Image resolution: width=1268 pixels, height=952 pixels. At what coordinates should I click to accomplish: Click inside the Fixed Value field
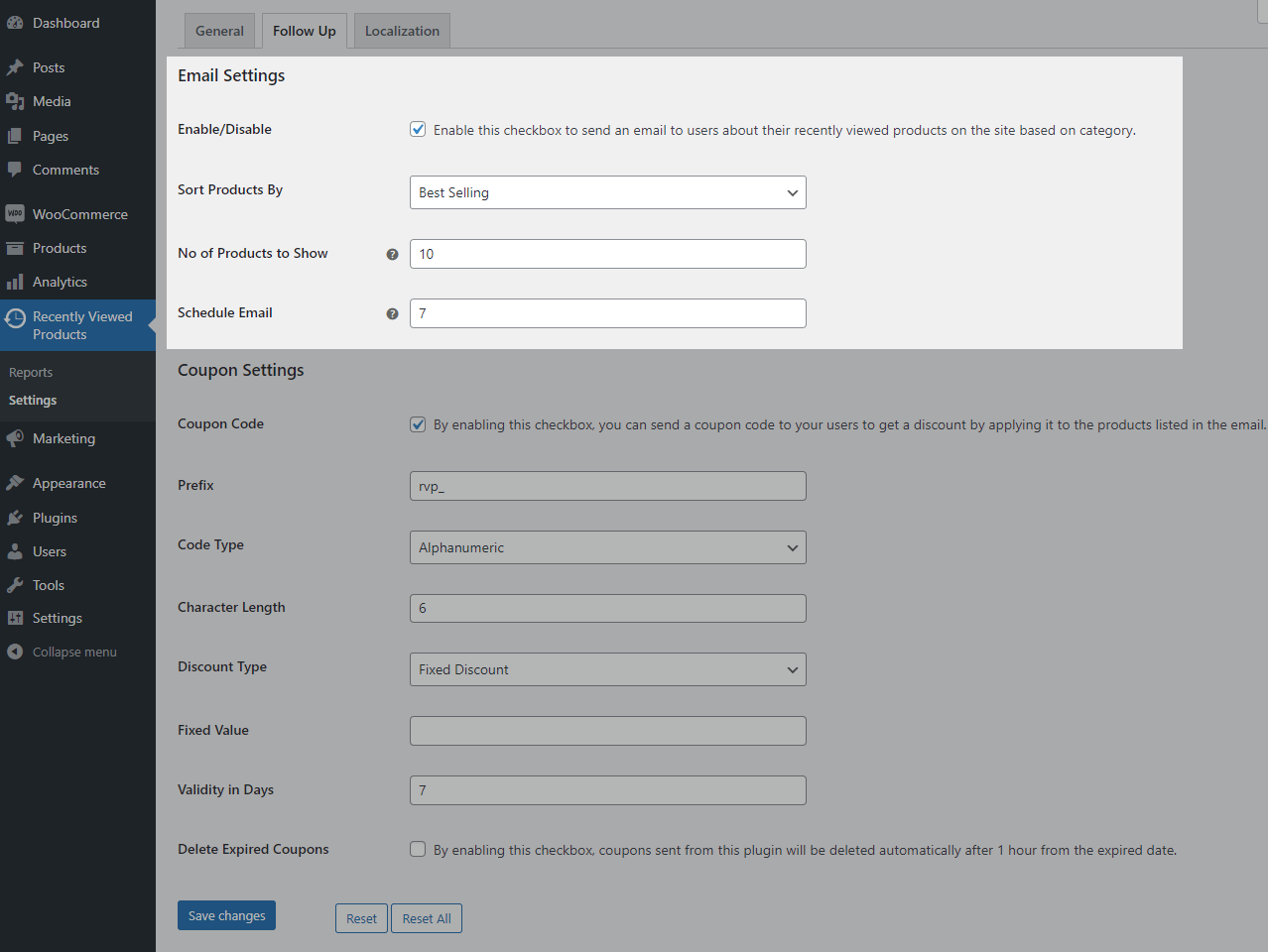[x=607, y=731]
